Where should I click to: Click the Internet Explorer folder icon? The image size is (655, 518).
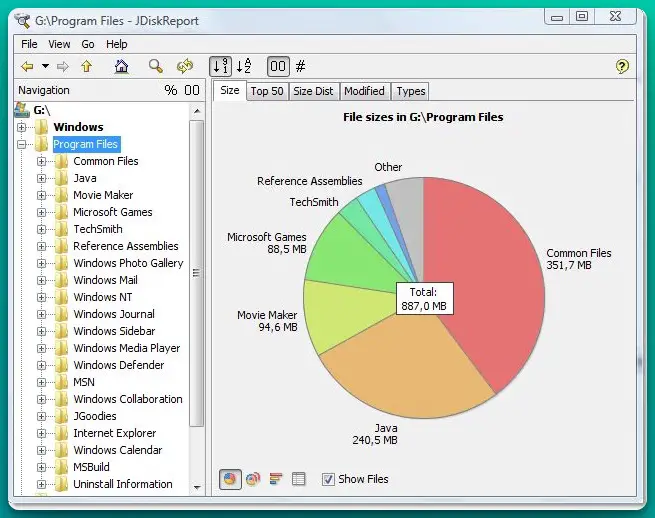[61, 433]
